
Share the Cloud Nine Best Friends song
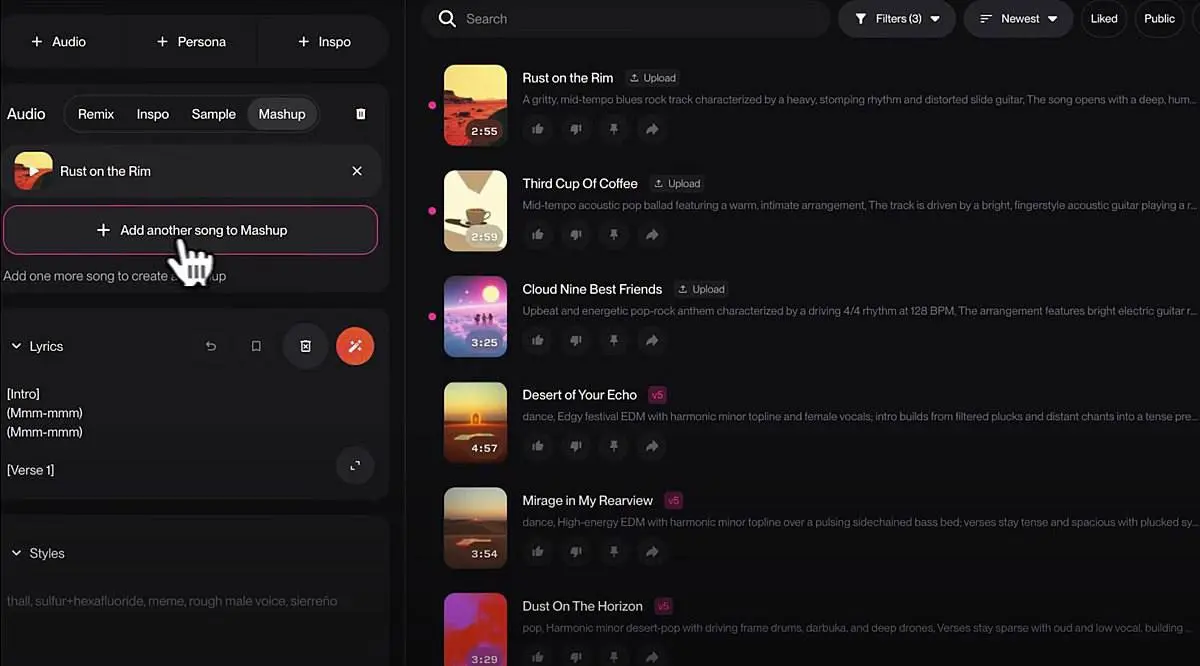(652, 341)
